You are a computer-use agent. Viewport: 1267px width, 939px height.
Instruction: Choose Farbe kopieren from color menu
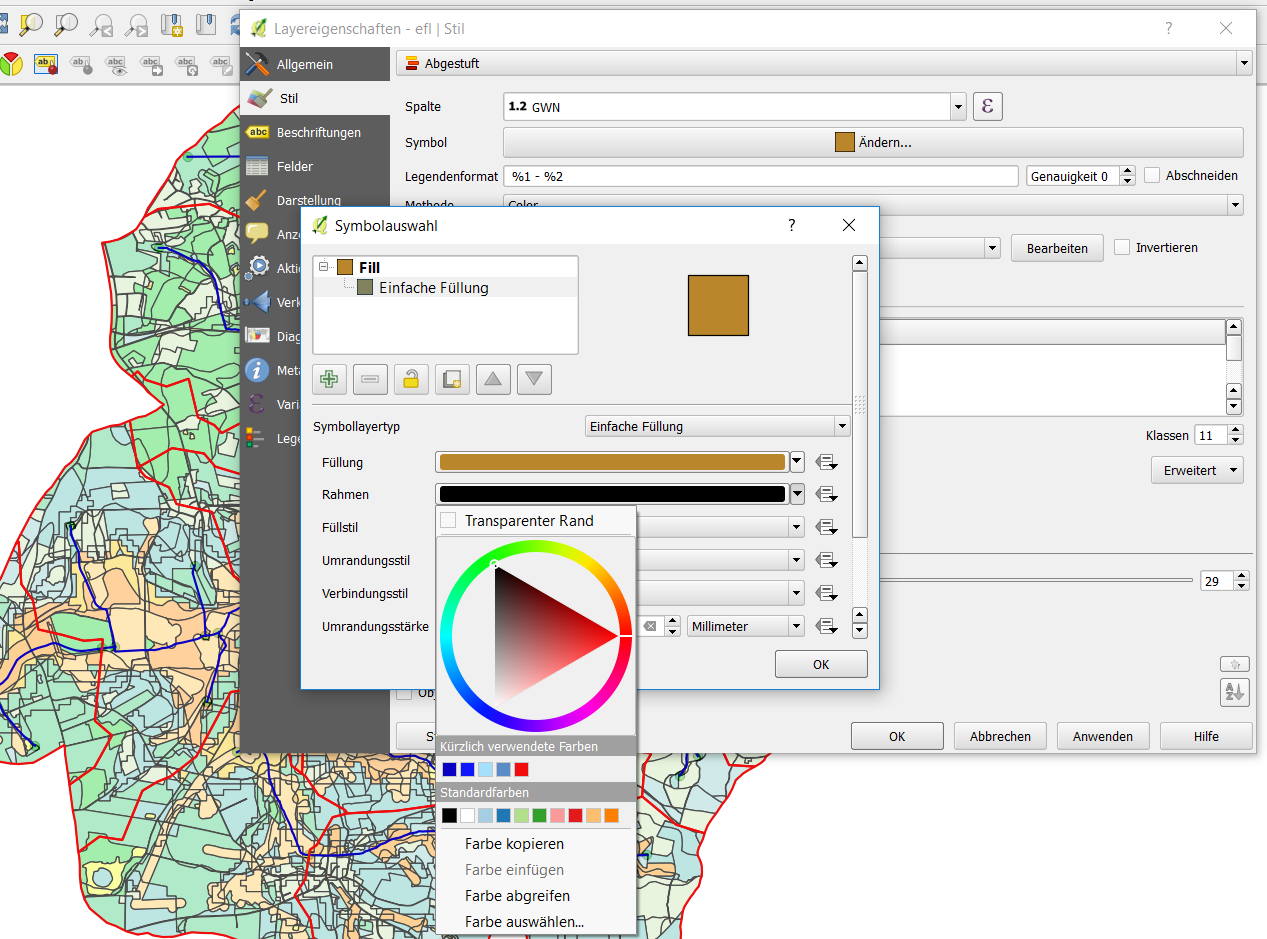pos(514,844)
